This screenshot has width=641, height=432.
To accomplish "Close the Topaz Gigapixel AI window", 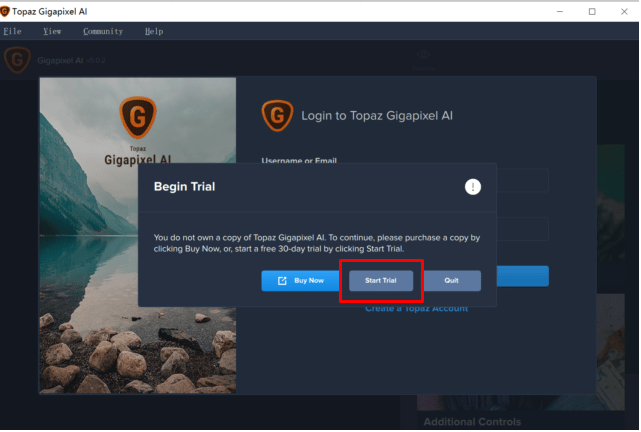I will 625,11.
